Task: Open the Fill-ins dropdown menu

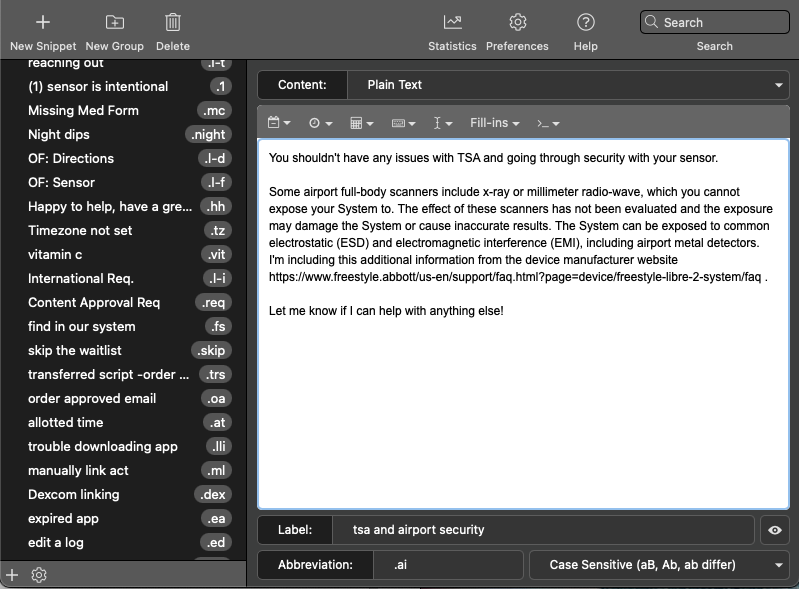Action: 494,123
